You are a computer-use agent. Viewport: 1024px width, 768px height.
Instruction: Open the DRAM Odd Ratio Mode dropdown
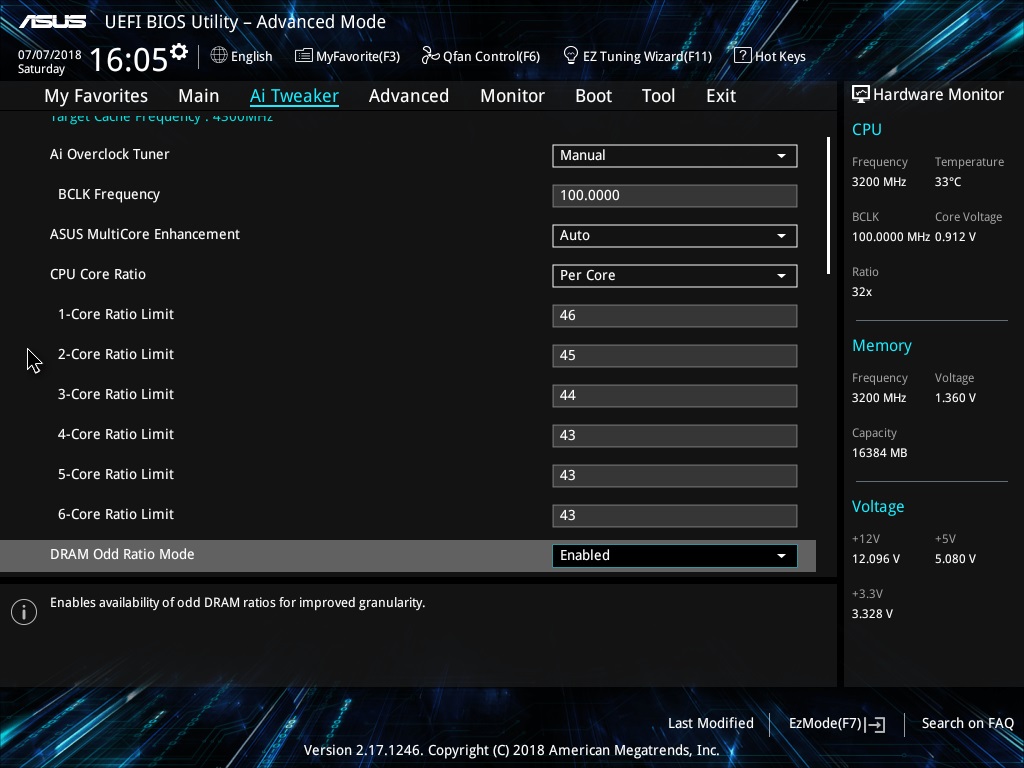pos(675,556)
